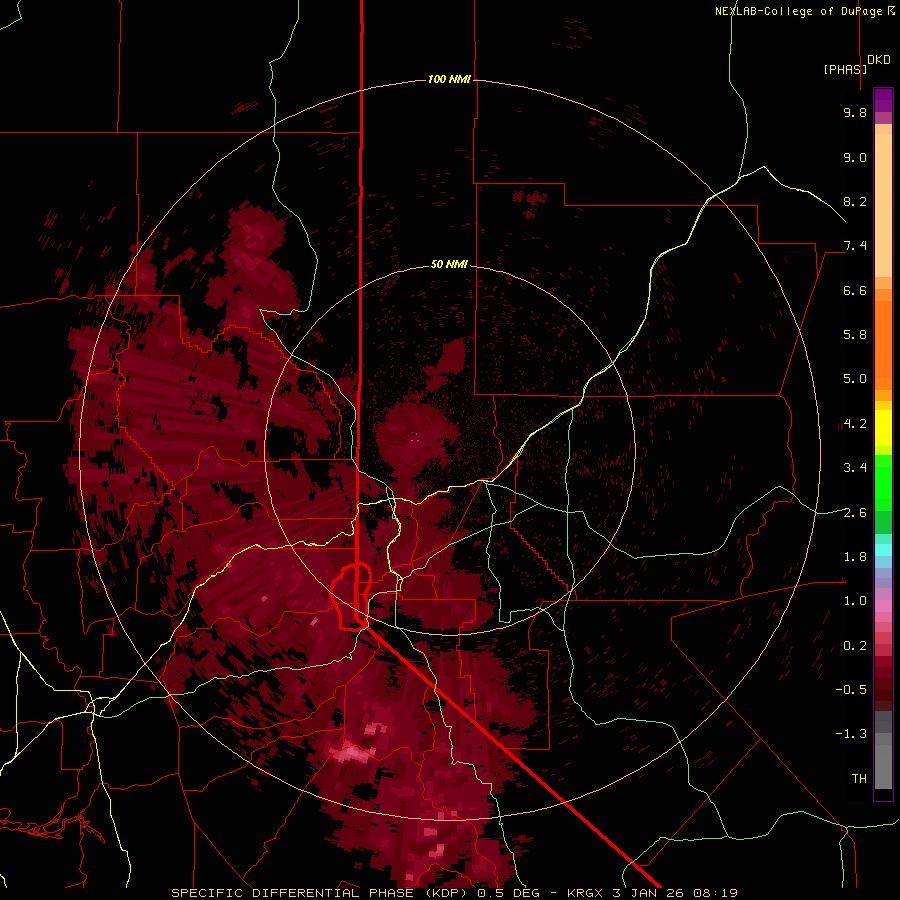Select the 0.2 value on the scale
Screen dimensions: 900x900
(x=855, y=646)
